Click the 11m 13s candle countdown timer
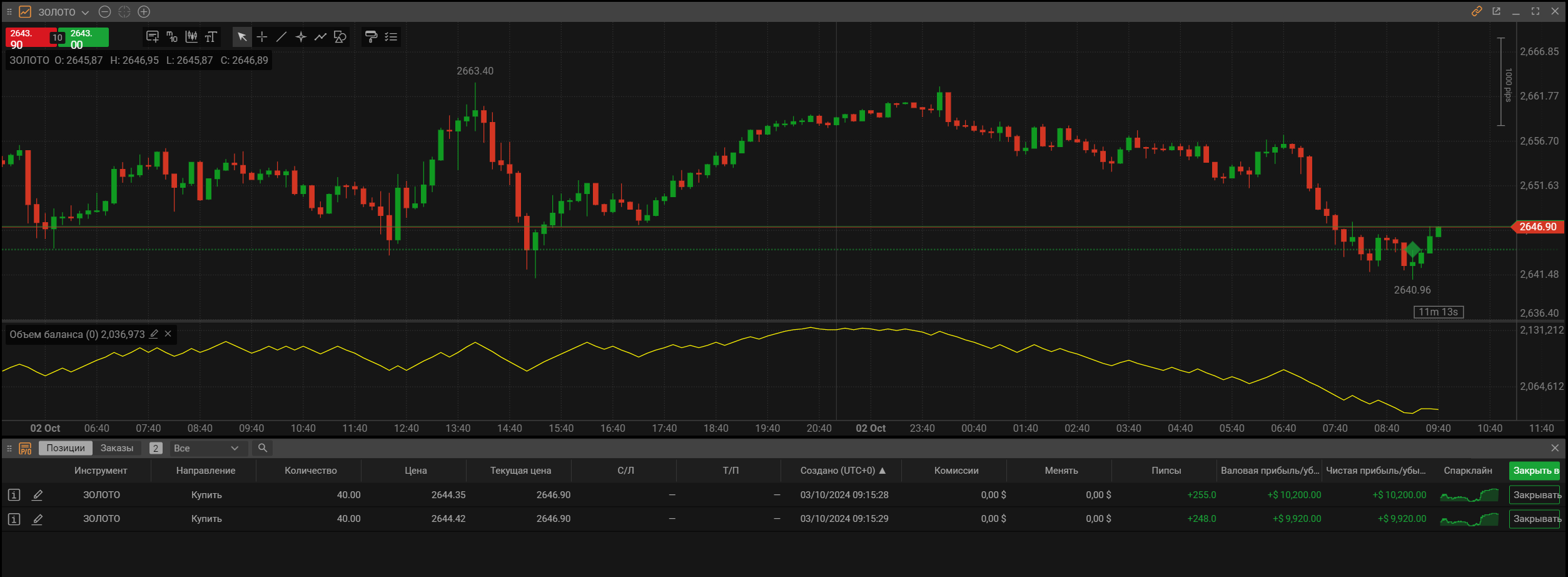1568x577 pixels. [1439, 312]
